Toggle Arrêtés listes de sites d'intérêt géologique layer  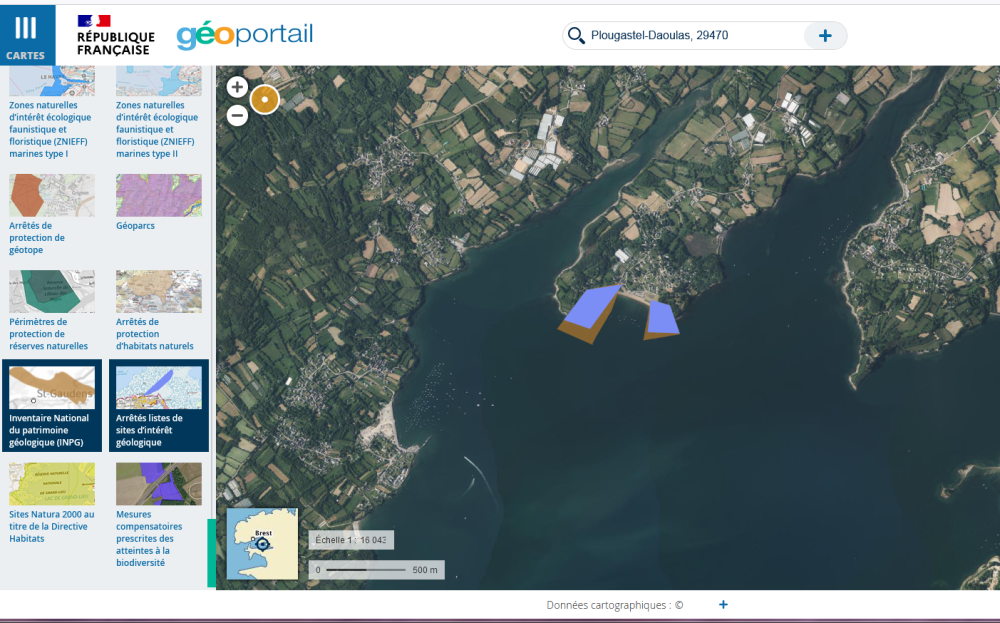(158, 406)
